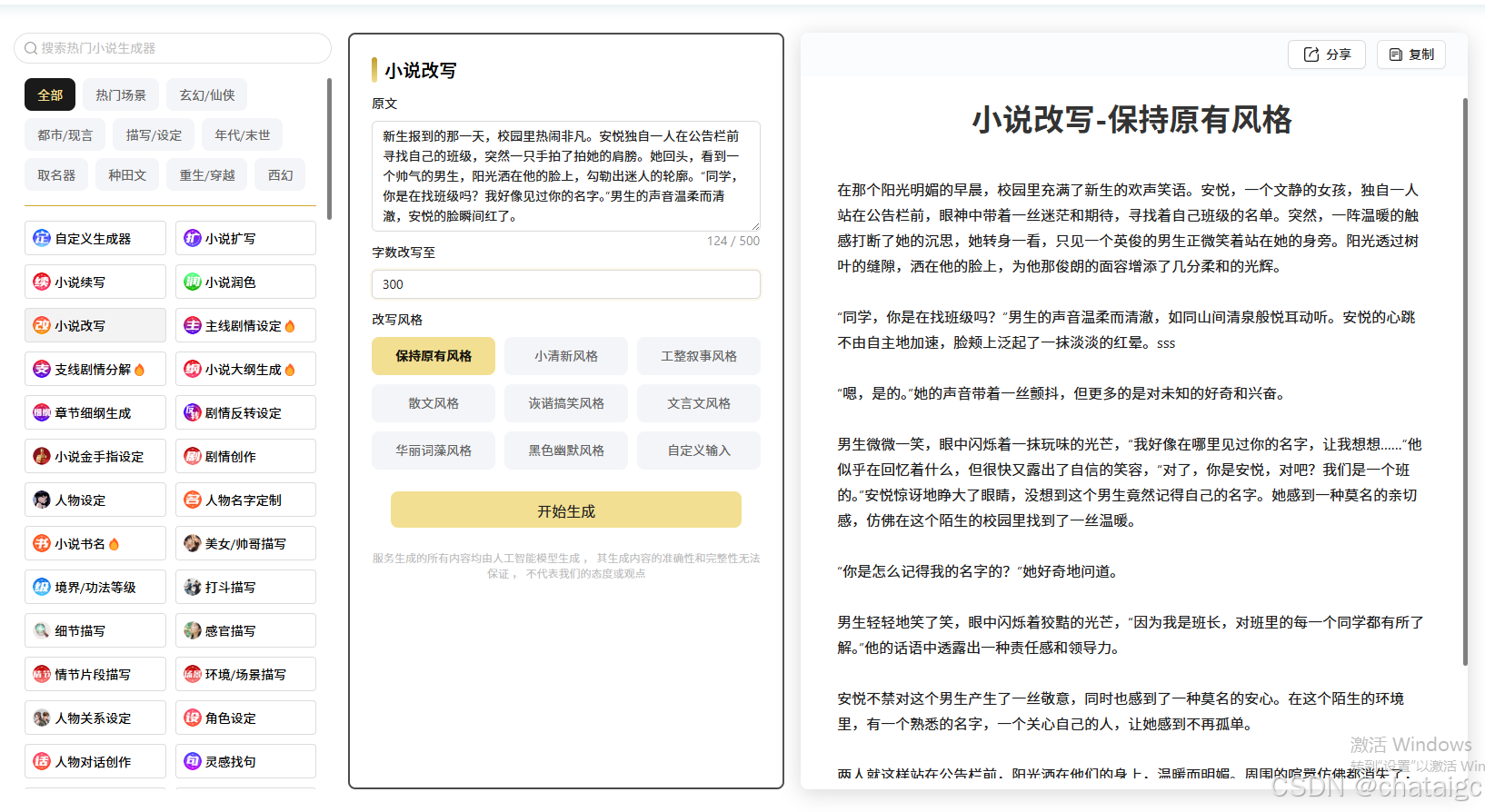Viewport: 1485px width, 812px height.
Task: Click the 小说改写-保持原有风格 result title
Action: tap(1131, 120)
